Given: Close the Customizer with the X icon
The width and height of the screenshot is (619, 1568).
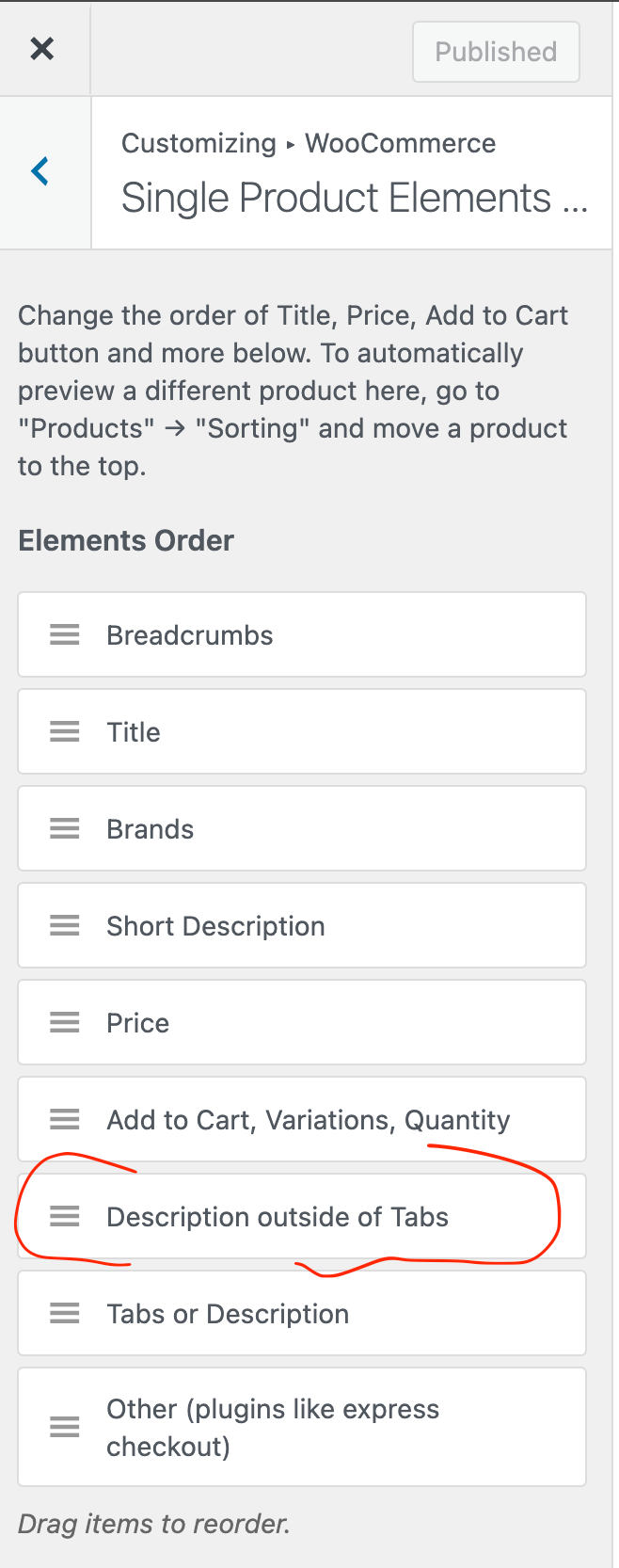Looking at the screenshot, I should click(42, 49).
